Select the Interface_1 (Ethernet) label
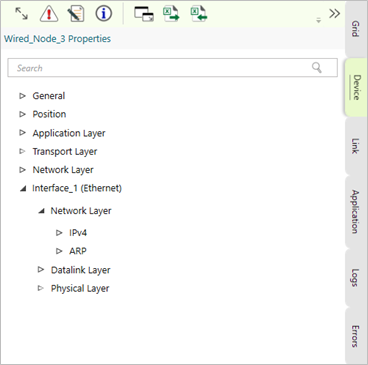Image resolution: width=368 pixels, height=365 pixels. [x=77, y=188]
